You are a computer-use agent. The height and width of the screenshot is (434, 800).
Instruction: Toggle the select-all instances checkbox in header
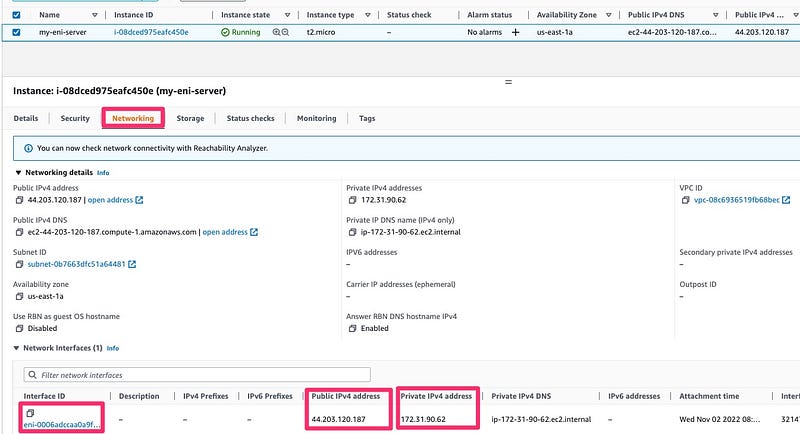16,15
